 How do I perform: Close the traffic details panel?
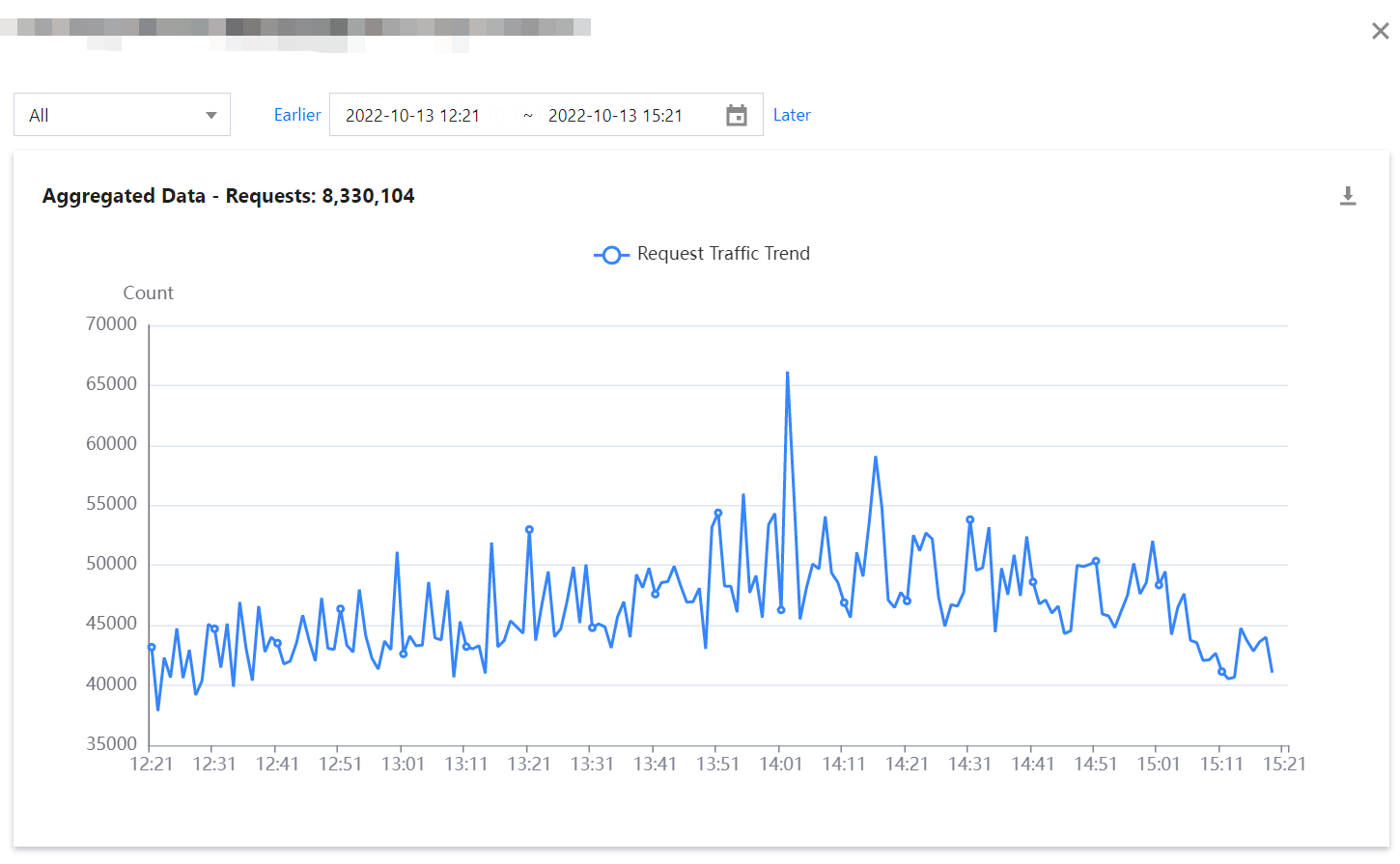click(x=1380, y=31)
